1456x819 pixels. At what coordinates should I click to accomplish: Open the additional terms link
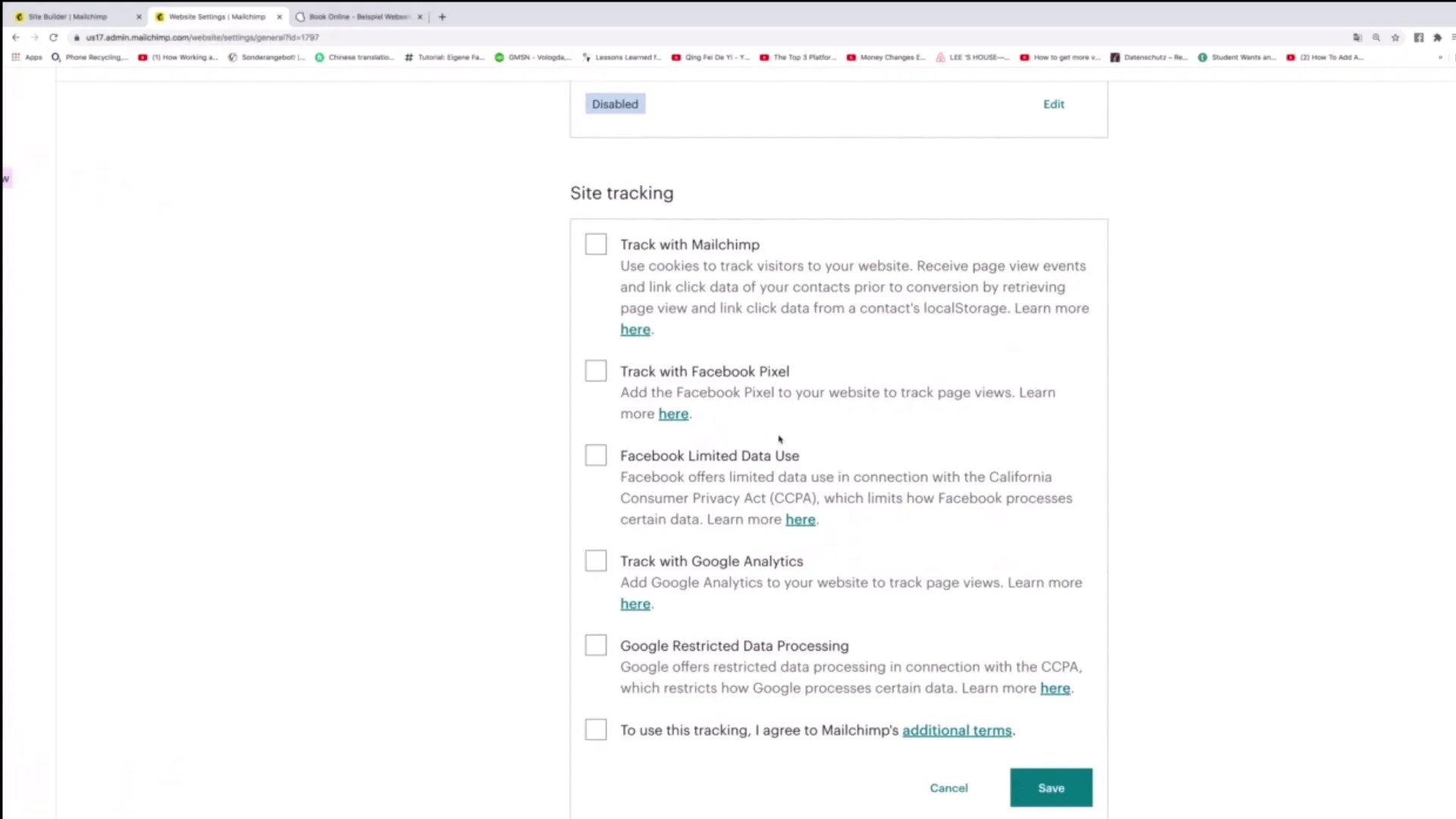[x=957, y=730]
